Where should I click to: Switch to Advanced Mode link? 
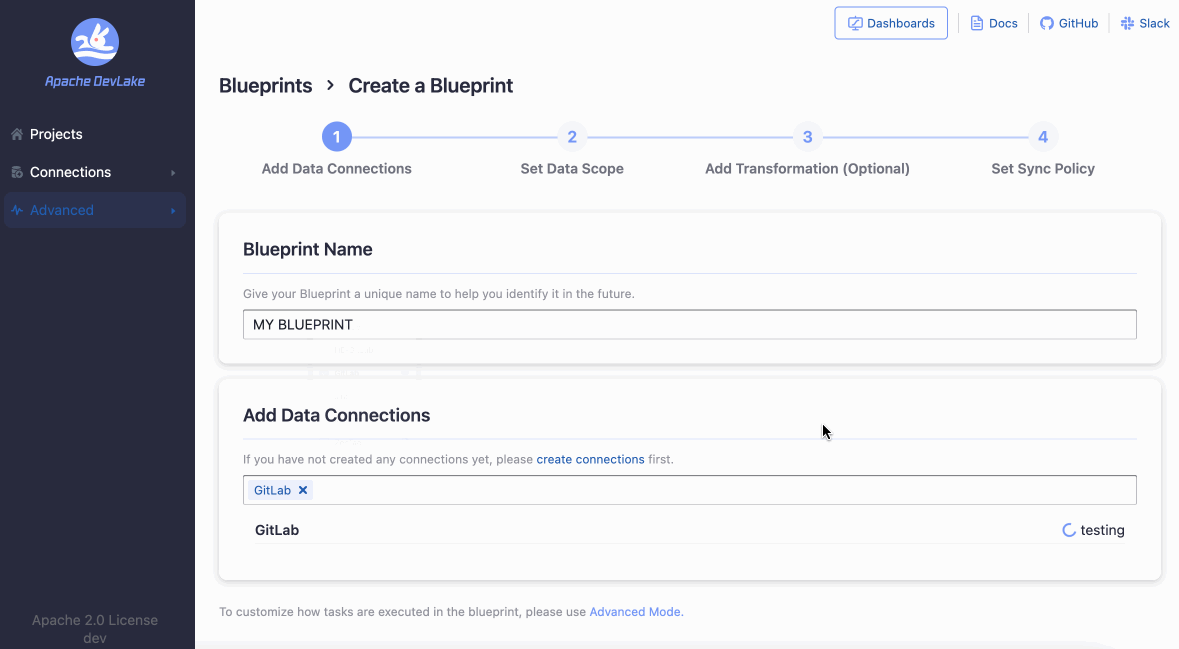coord(635,612)
